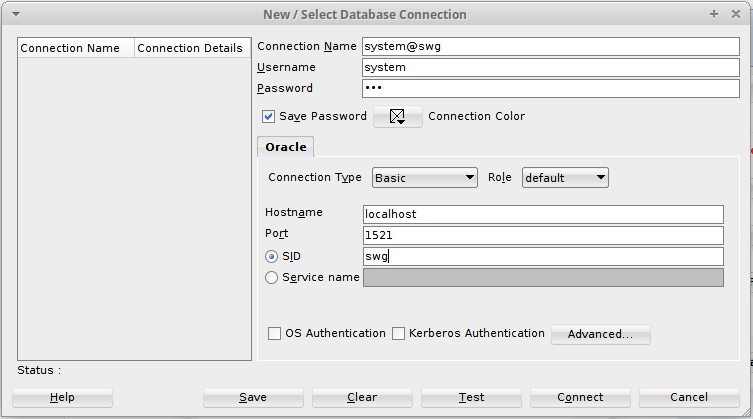Image resolution: width=753 pixels, height=419 pixels.
Task: Enable OS Authentication checkbox
Action: (274, 333)
